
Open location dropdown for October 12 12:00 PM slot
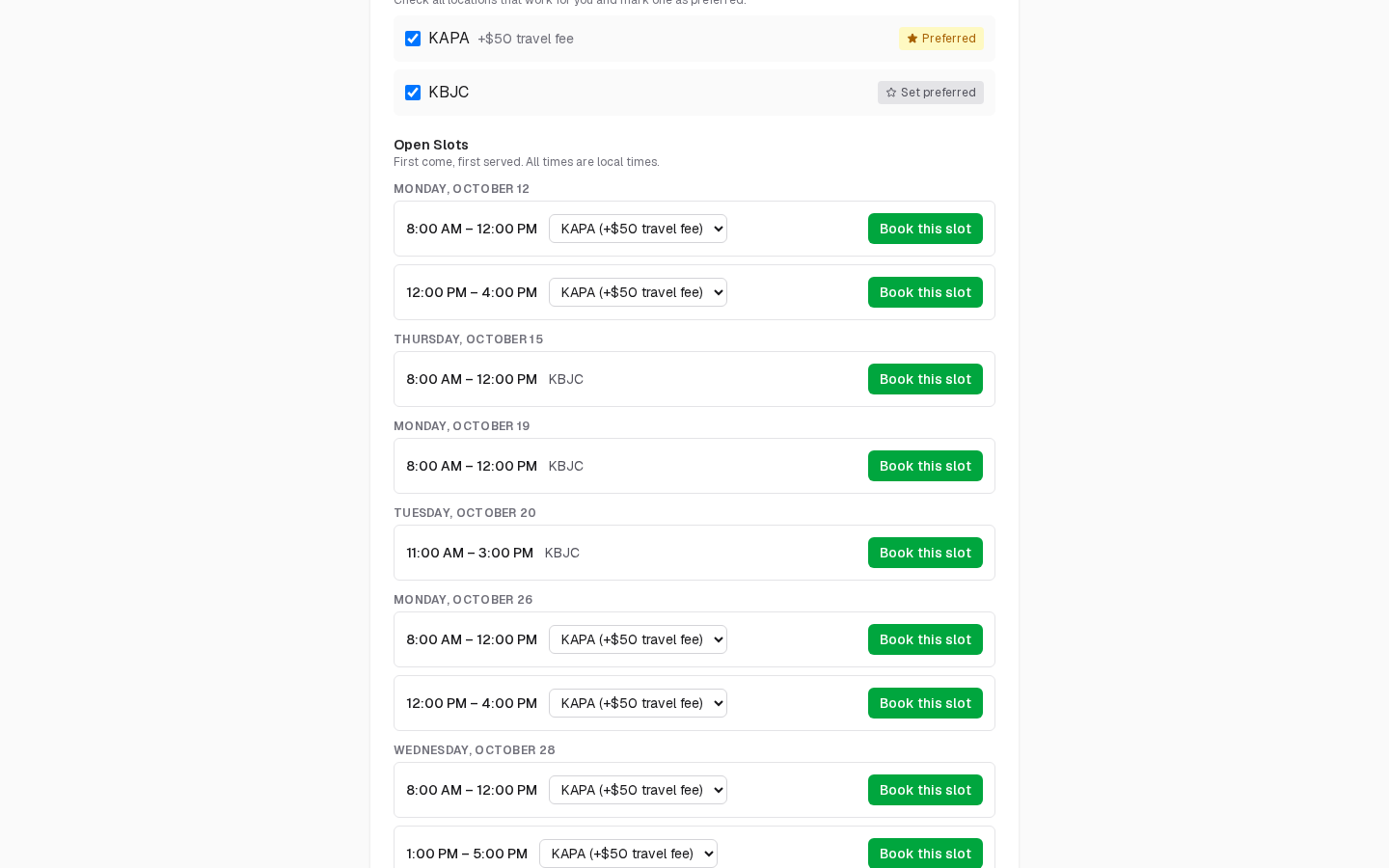pos(638,292)
